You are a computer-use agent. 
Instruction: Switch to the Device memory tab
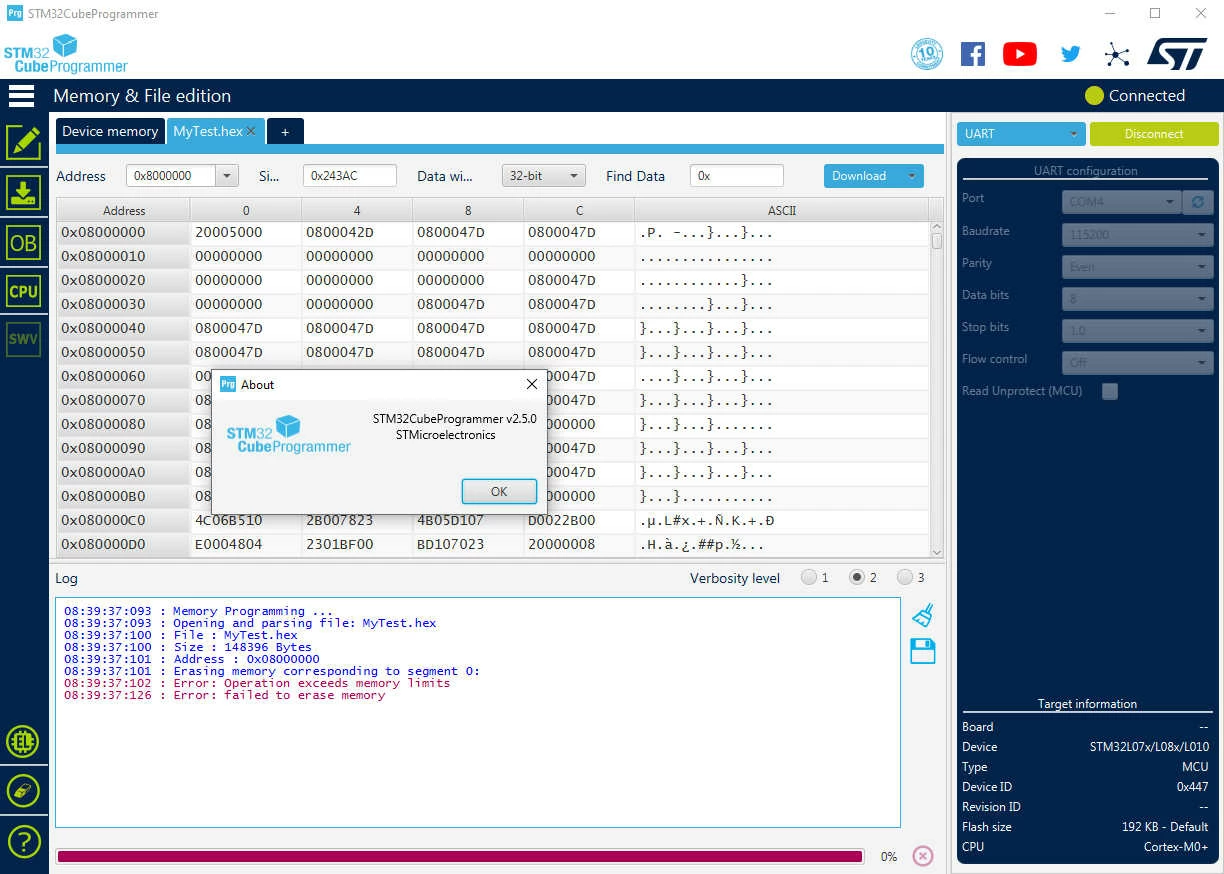[110, 131]
